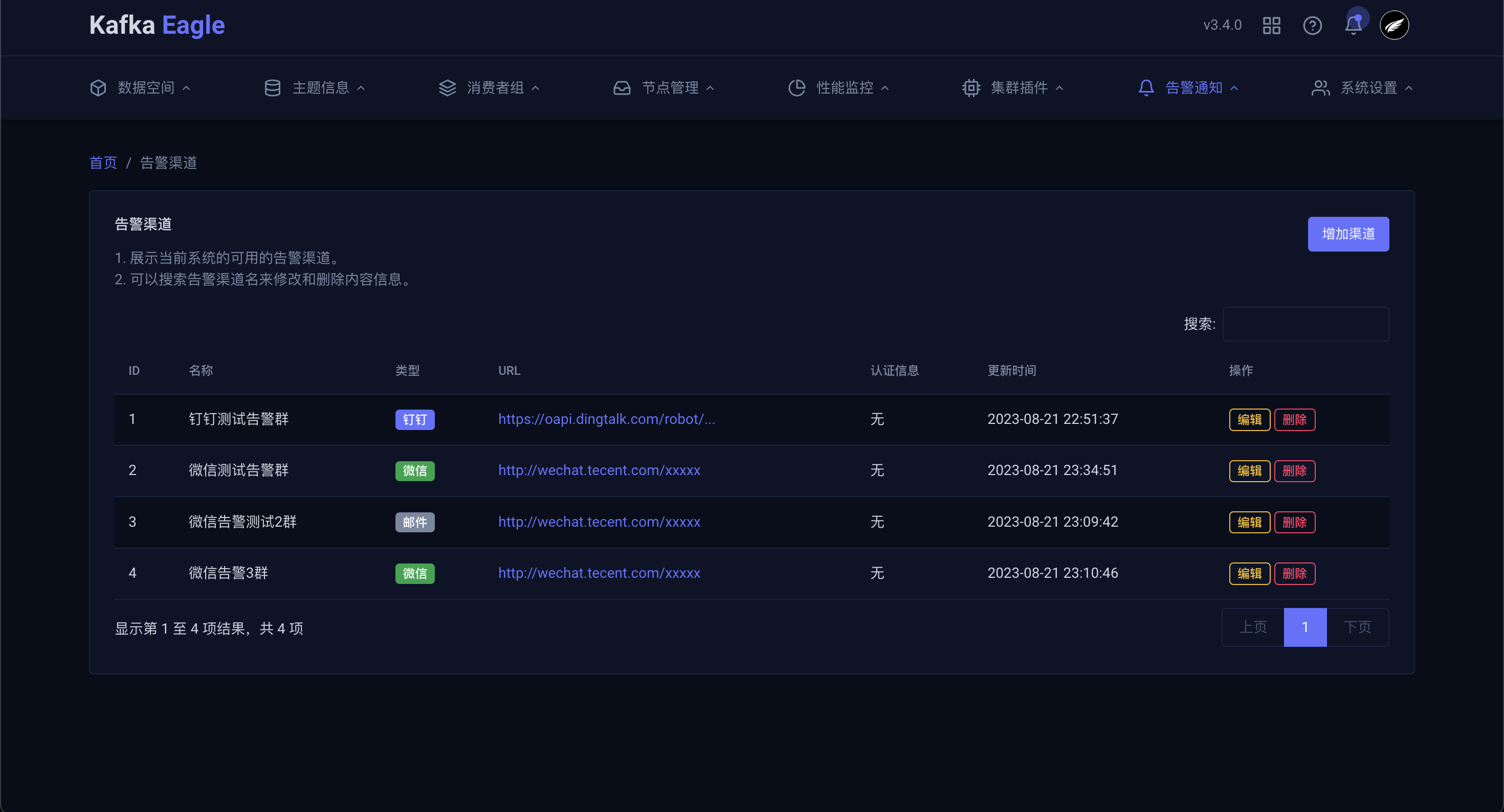Viewport: 1504px width, 812px height.
Task: Click the feather user avatar icon
Action: pos(1394,26)
